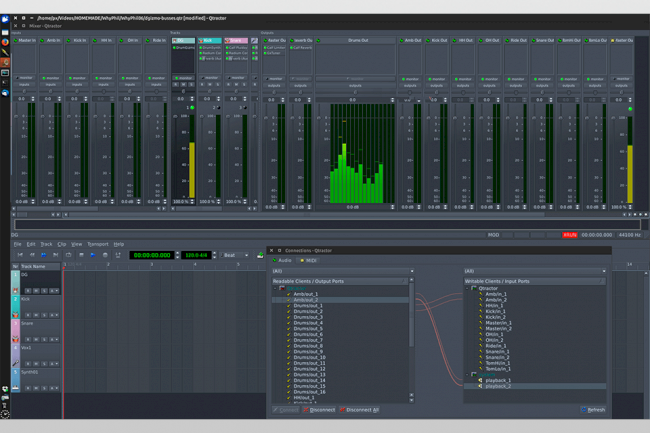Open the Beat snap dropdown

coord(236,255)
